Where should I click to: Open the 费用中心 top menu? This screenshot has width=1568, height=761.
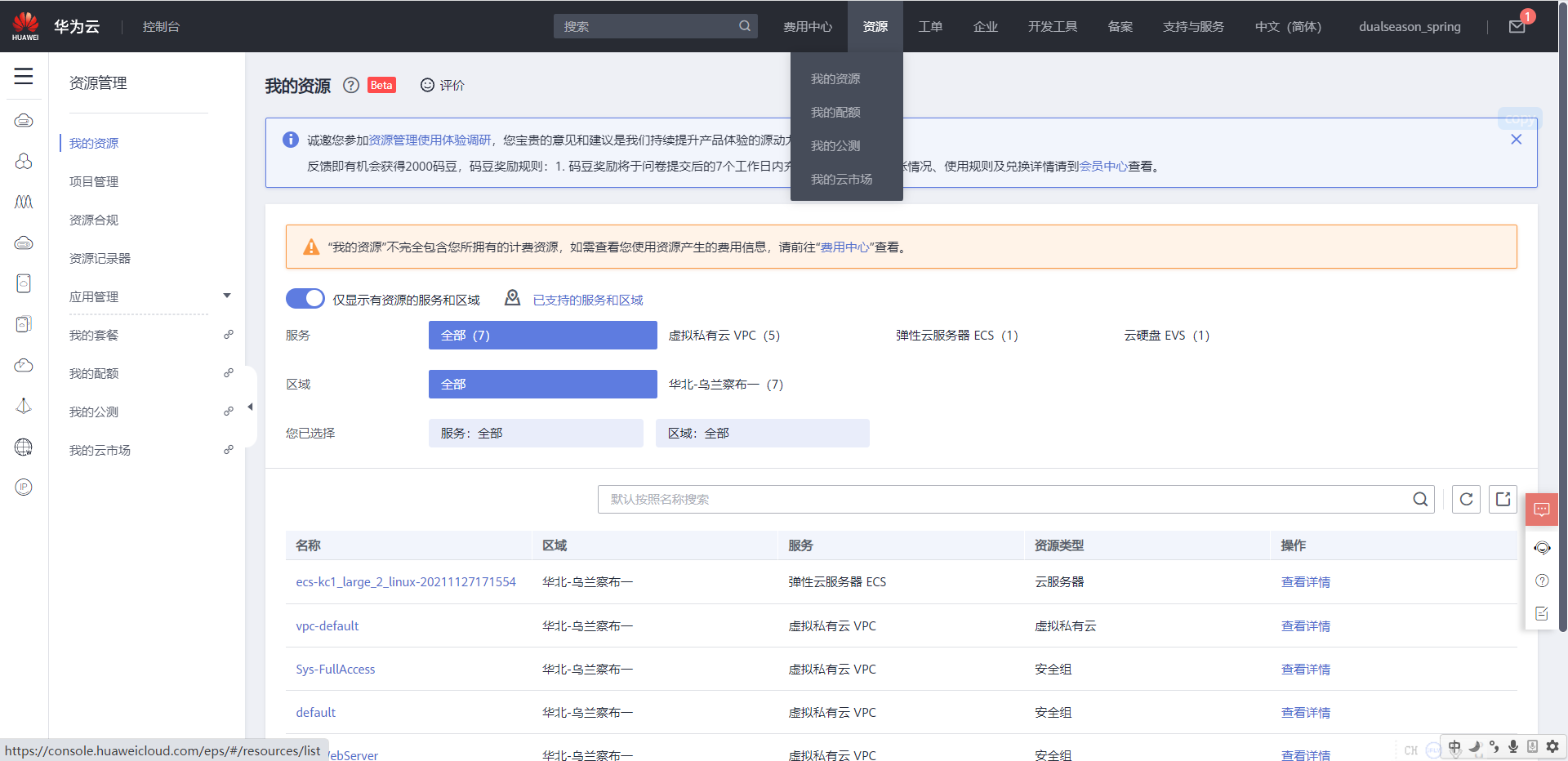tap(808, 27)
